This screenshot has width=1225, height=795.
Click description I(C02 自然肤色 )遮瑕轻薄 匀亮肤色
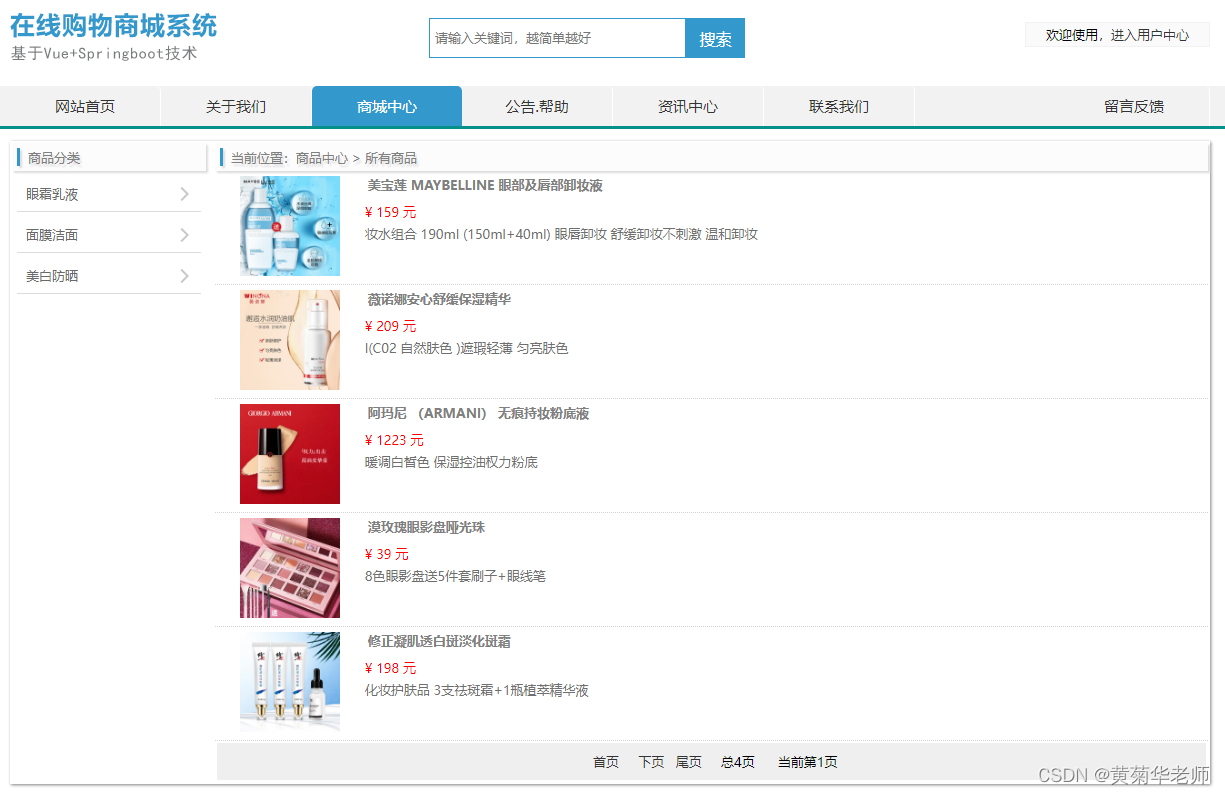click(x=466, y=348)
